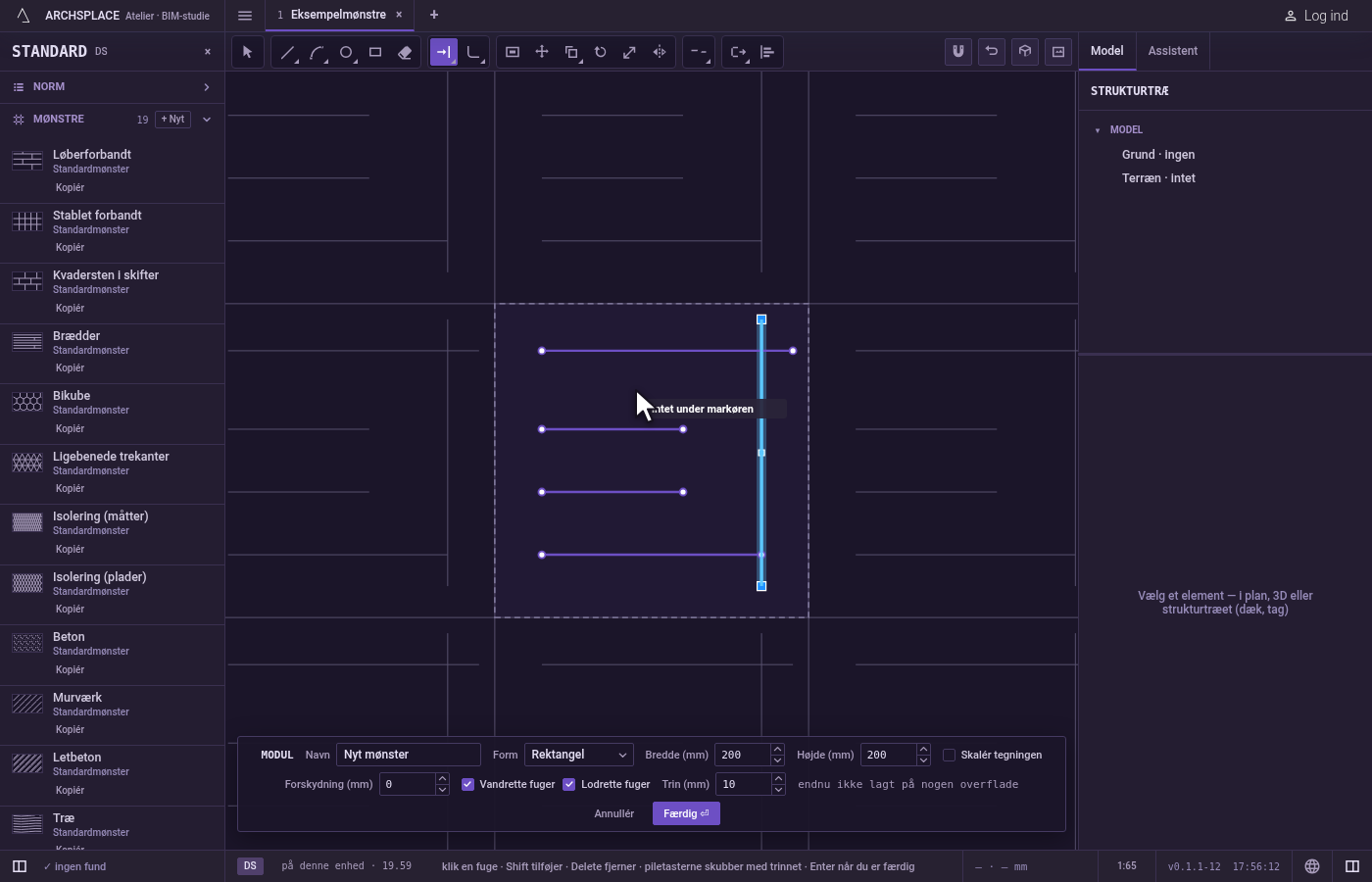Viewport: 1372px width, 882px height.
Task: Click the copy/duplicate tool icon
Action: point(571,52)
